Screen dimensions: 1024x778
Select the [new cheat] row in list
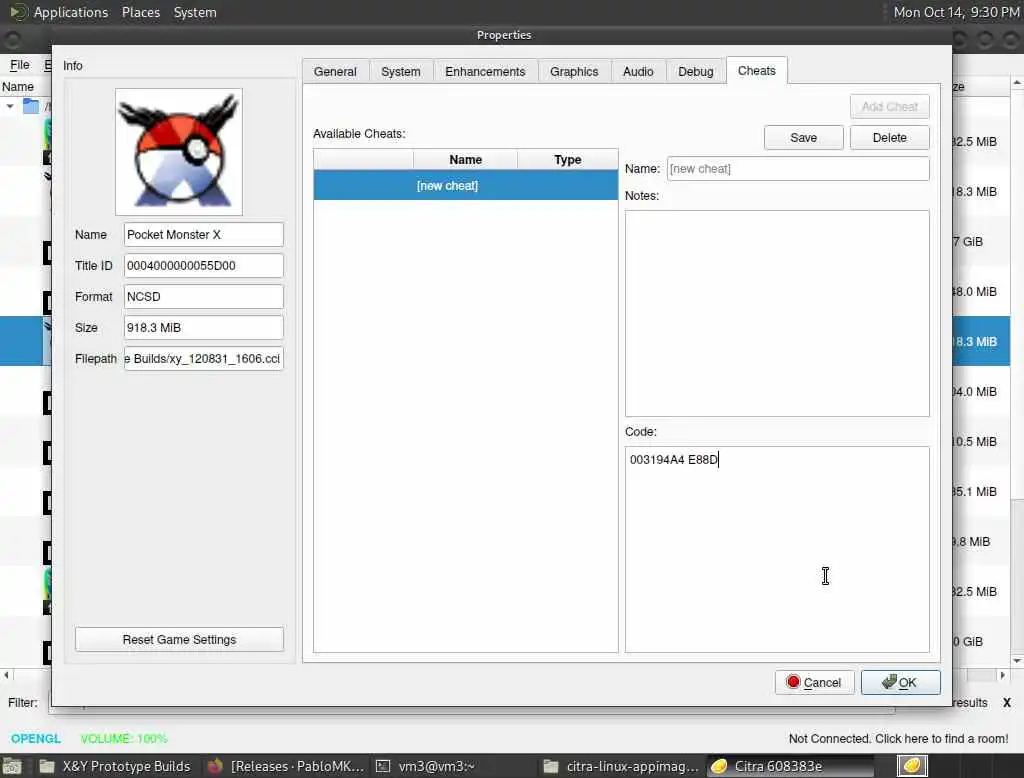coord(466,186)
